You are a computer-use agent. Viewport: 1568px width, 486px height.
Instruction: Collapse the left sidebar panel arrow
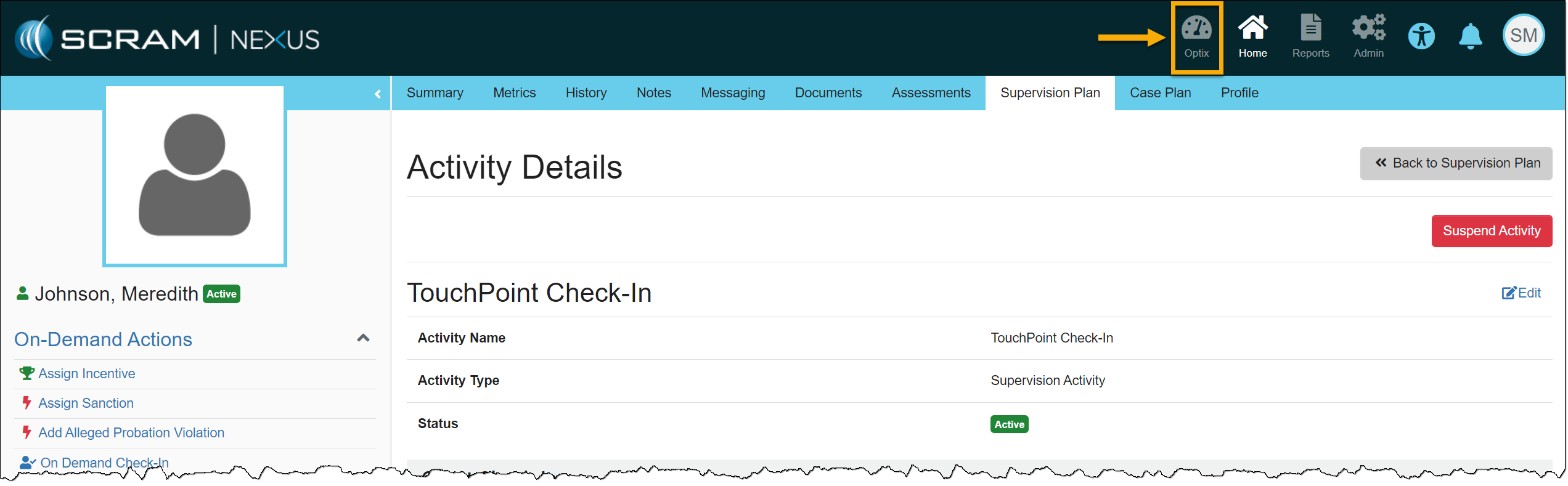click(x=377, y=94)
